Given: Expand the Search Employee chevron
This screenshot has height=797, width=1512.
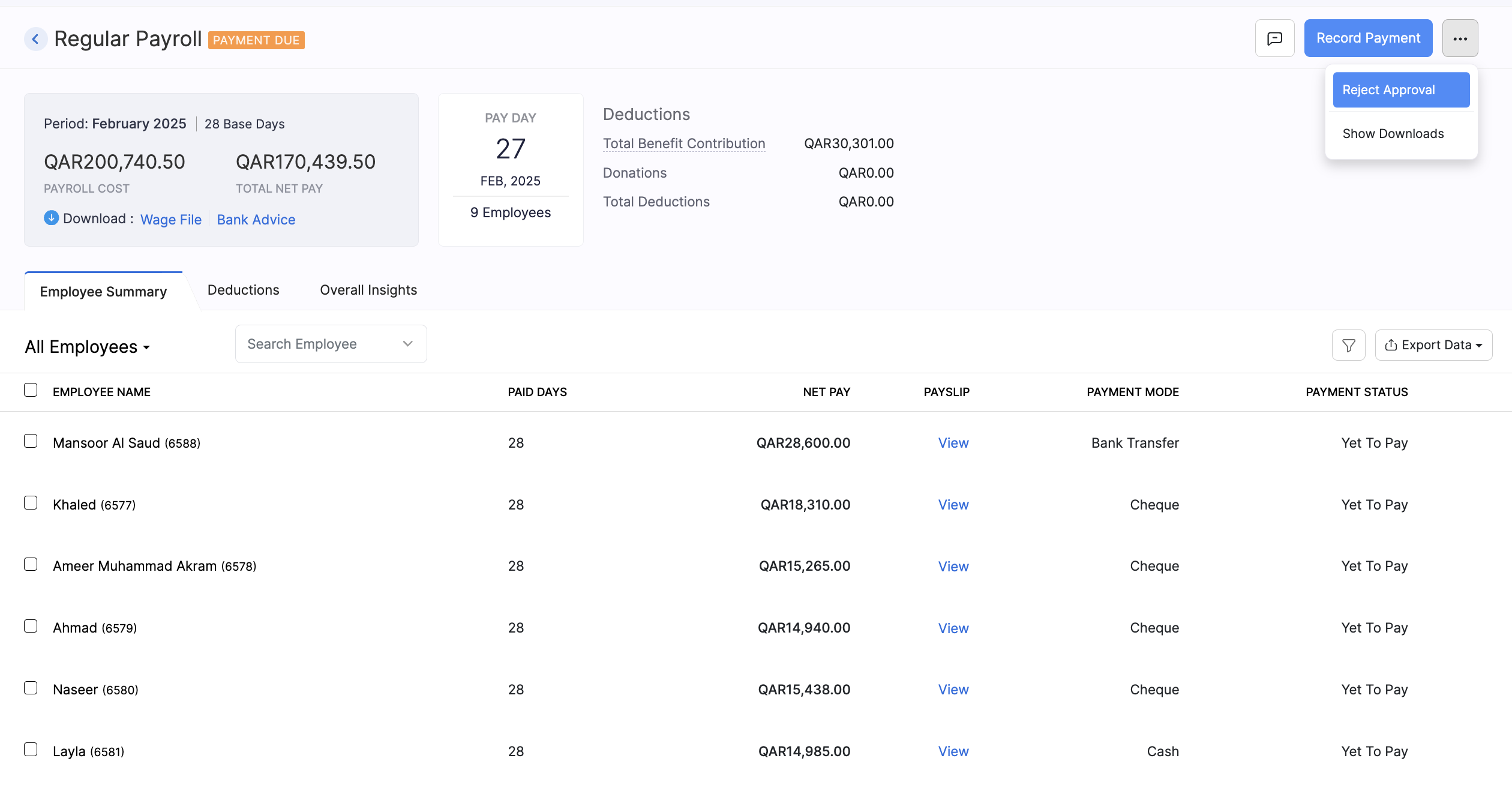Looking at the screenshot, I should 408,343.
